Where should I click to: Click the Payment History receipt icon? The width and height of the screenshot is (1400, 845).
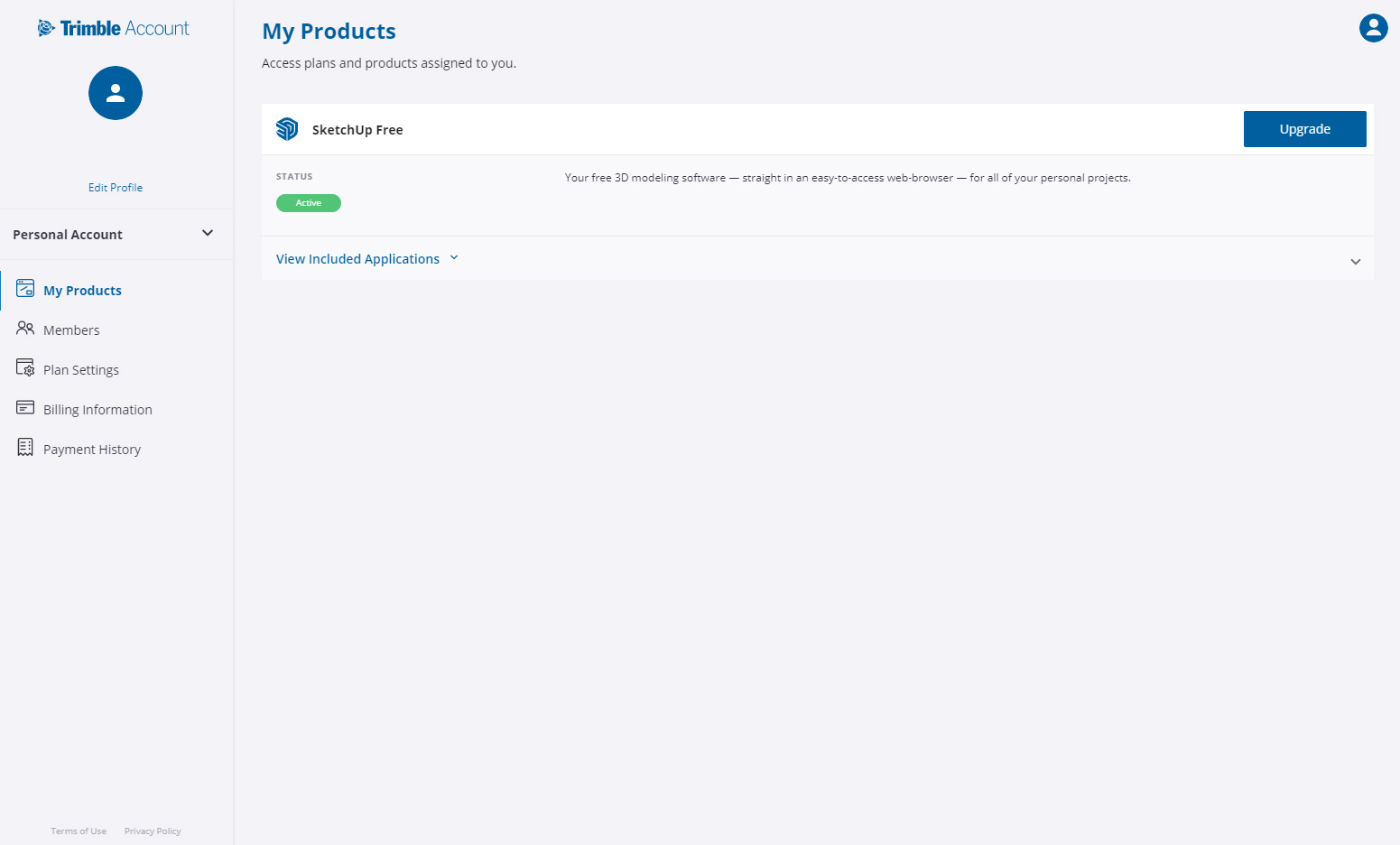(25, 448)
